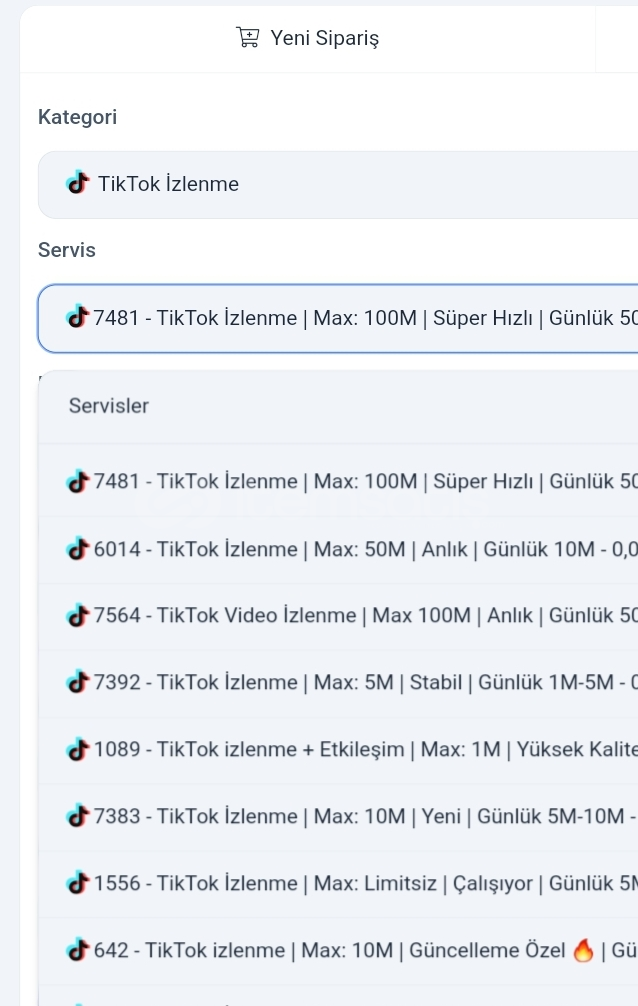Click the TikTok icon in the selected Servis box
This screenshot has height=1006, width=638.
pyautogui.click(x=78, y=317)
